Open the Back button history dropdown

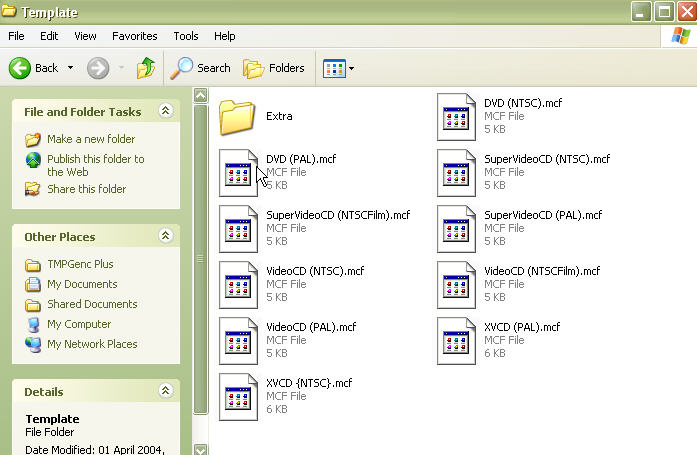point(70,68)
